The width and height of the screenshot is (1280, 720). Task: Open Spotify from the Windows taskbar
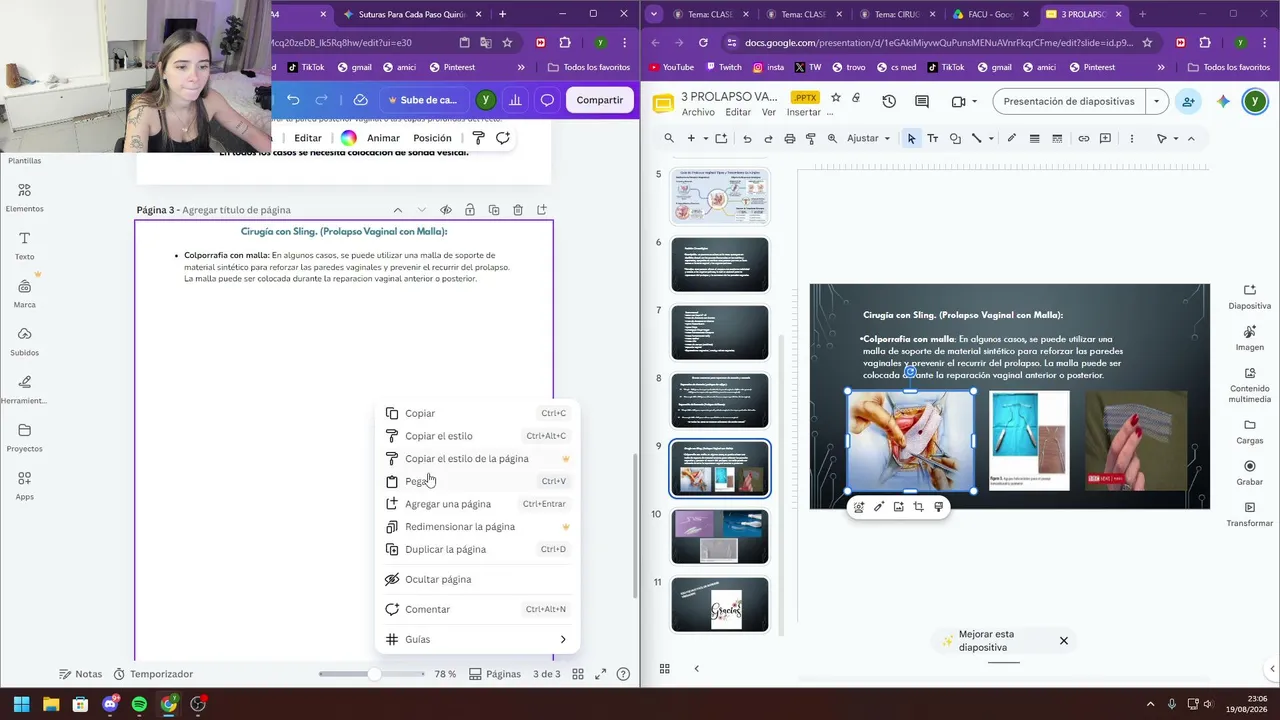pyautogui.click(x=139, y=704)
